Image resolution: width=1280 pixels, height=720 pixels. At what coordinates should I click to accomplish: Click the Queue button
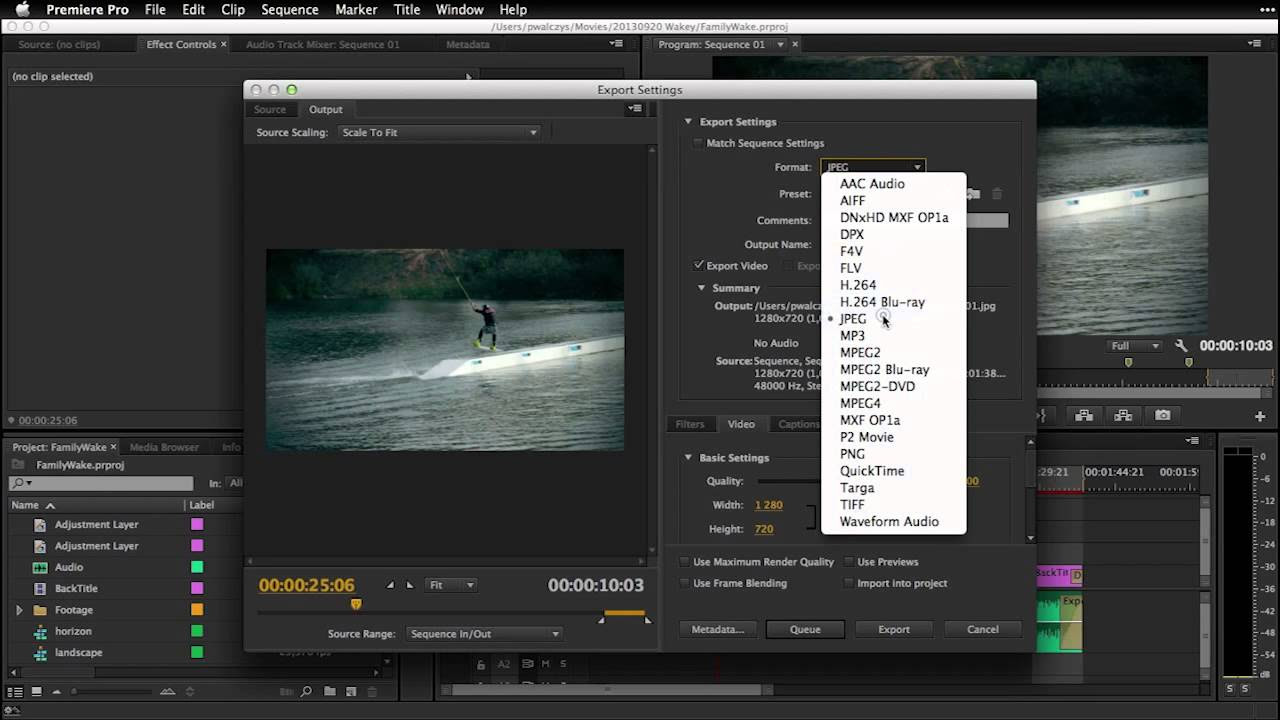point(805,629)
